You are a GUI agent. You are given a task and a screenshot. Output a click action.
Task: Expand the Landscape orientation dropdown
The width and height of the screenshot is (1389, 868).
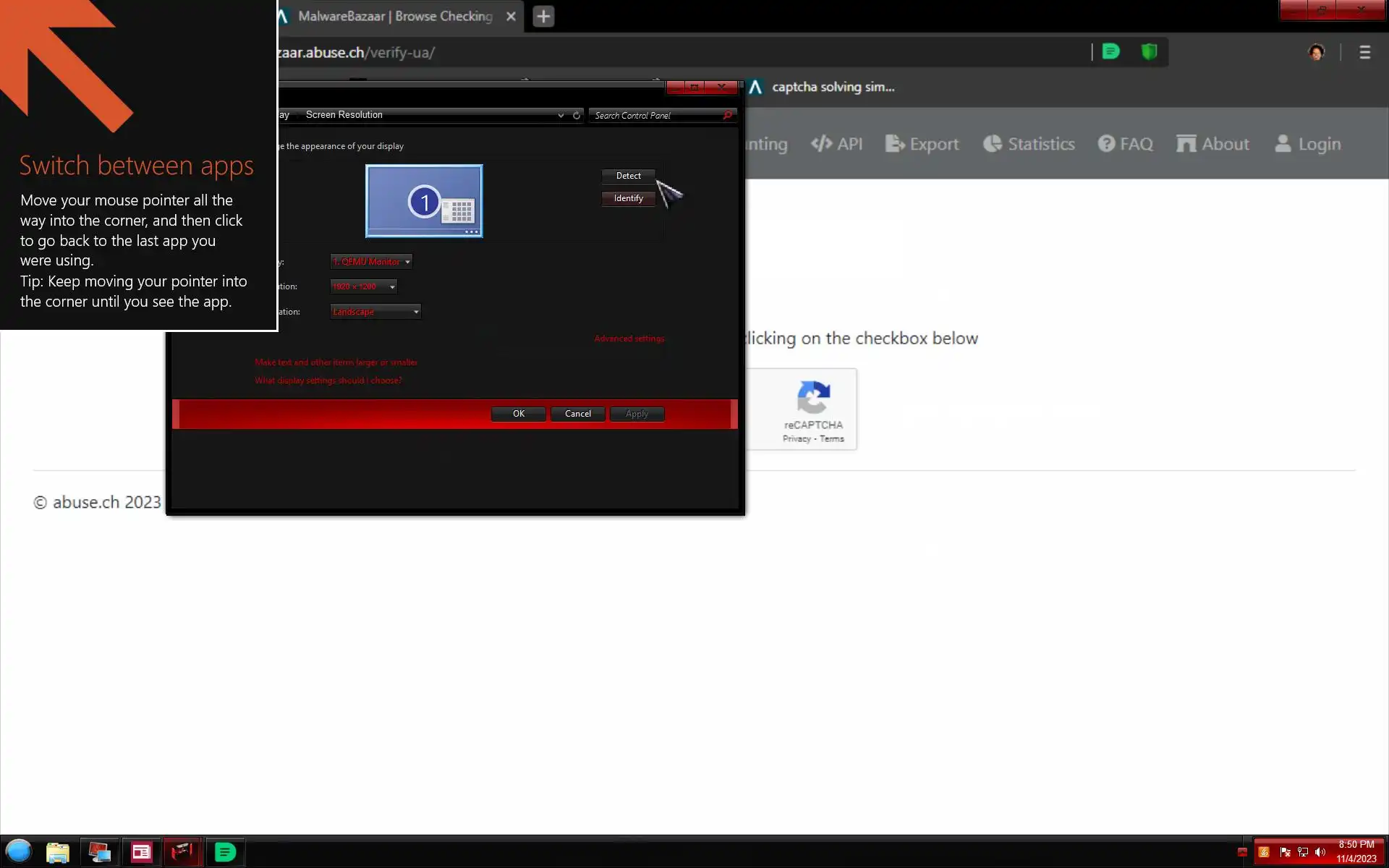point(375,312)
